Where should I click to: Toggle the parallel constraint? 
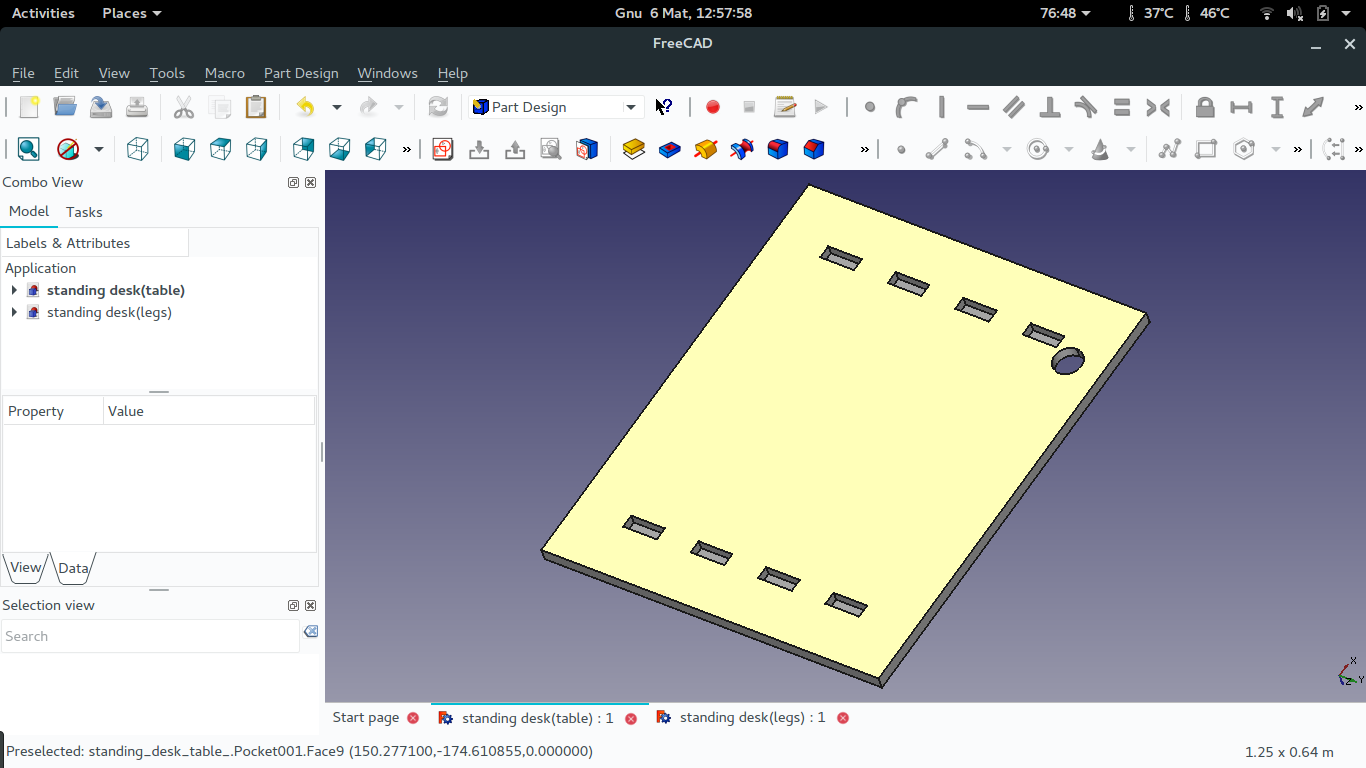pos(1013,107)
